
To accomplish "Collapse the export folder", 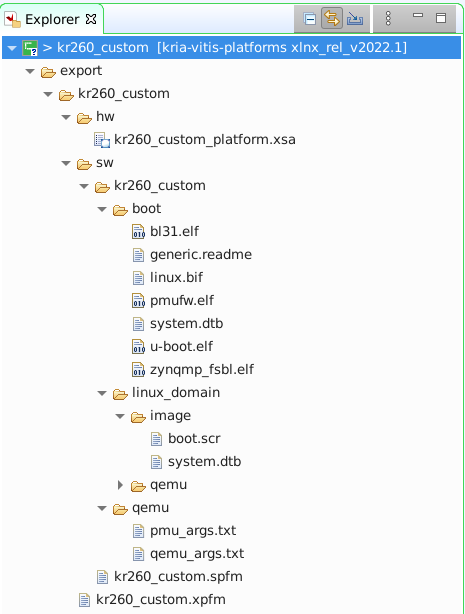I will (x=30, y=71).
